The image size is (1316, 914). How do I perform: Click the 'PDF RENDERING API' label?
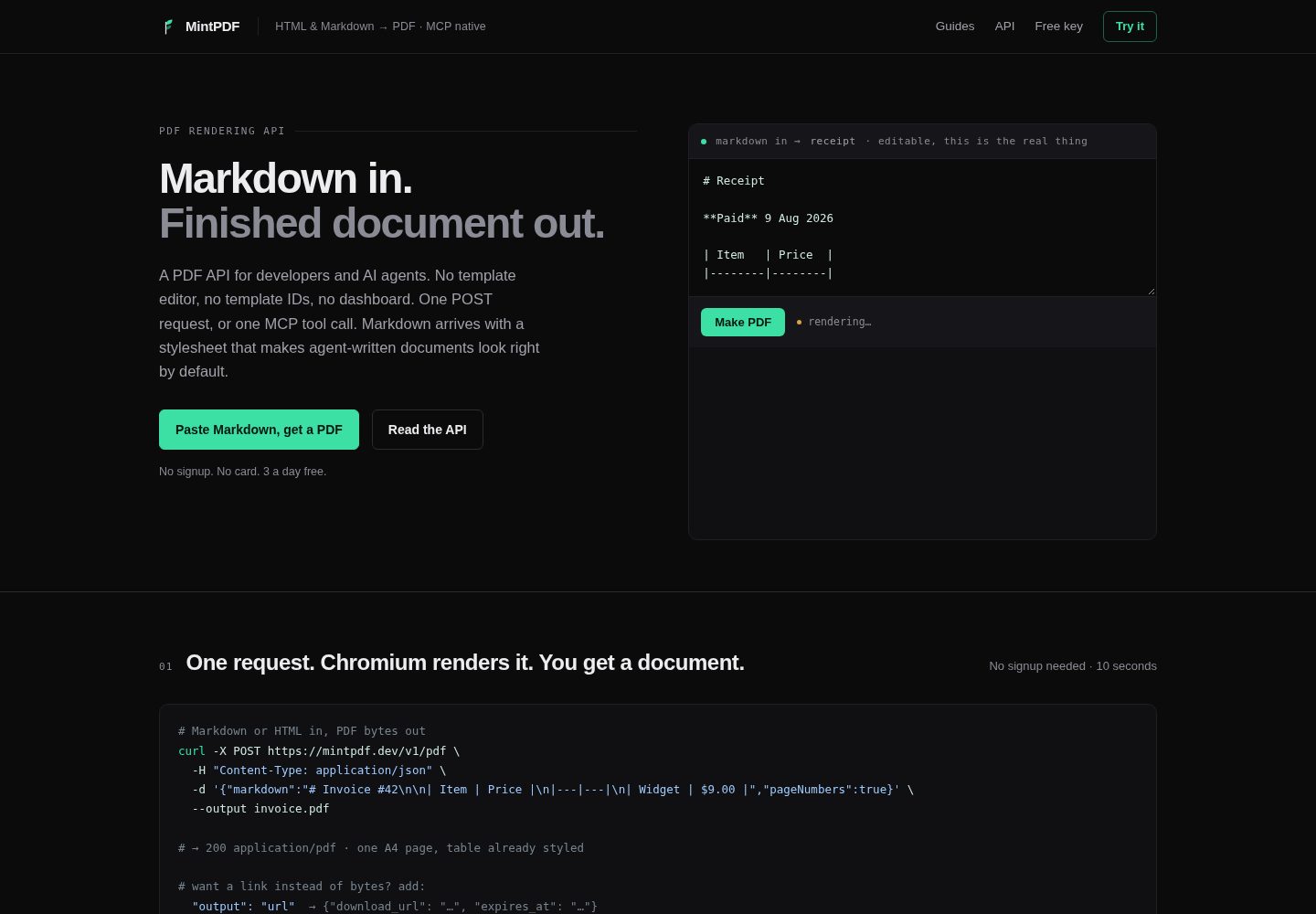pos(222,131)
